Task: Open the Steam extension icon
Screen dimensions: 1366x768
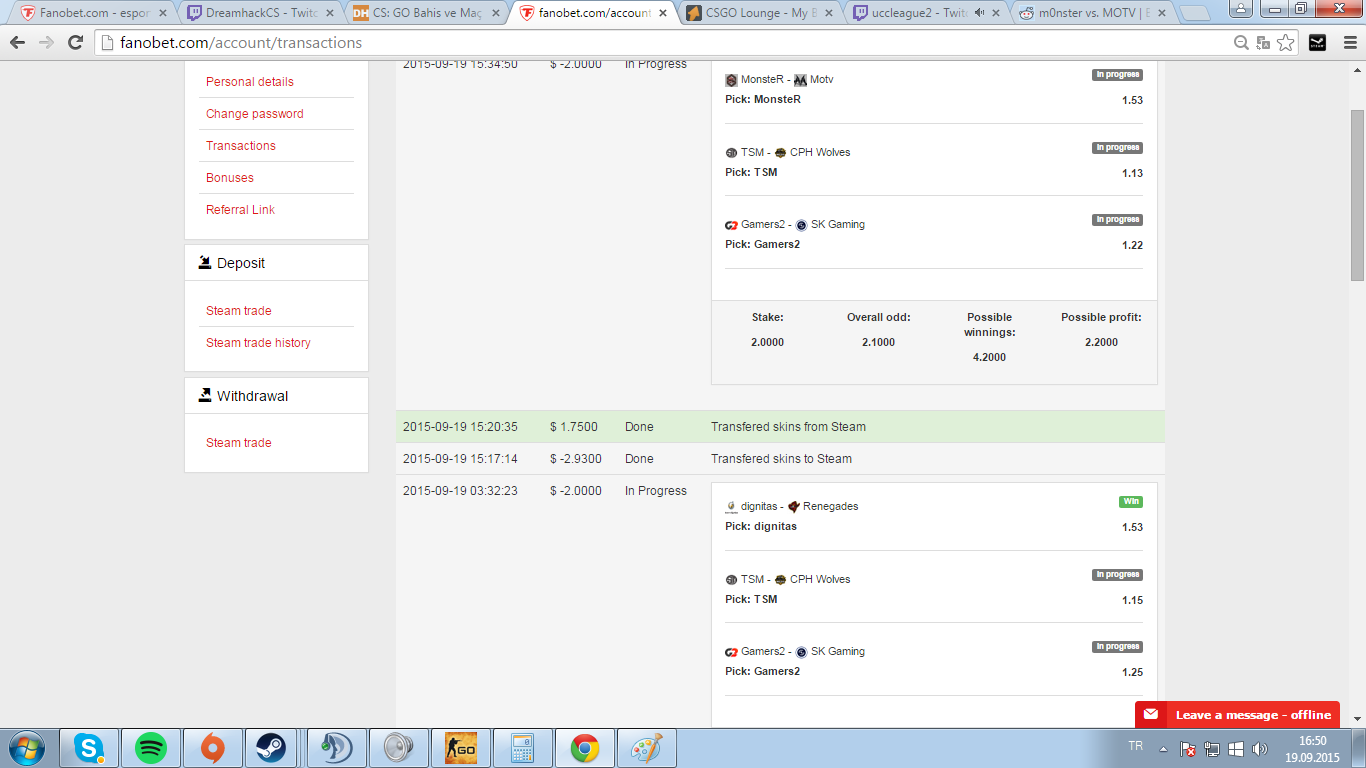Action: tap(1317, 43)
